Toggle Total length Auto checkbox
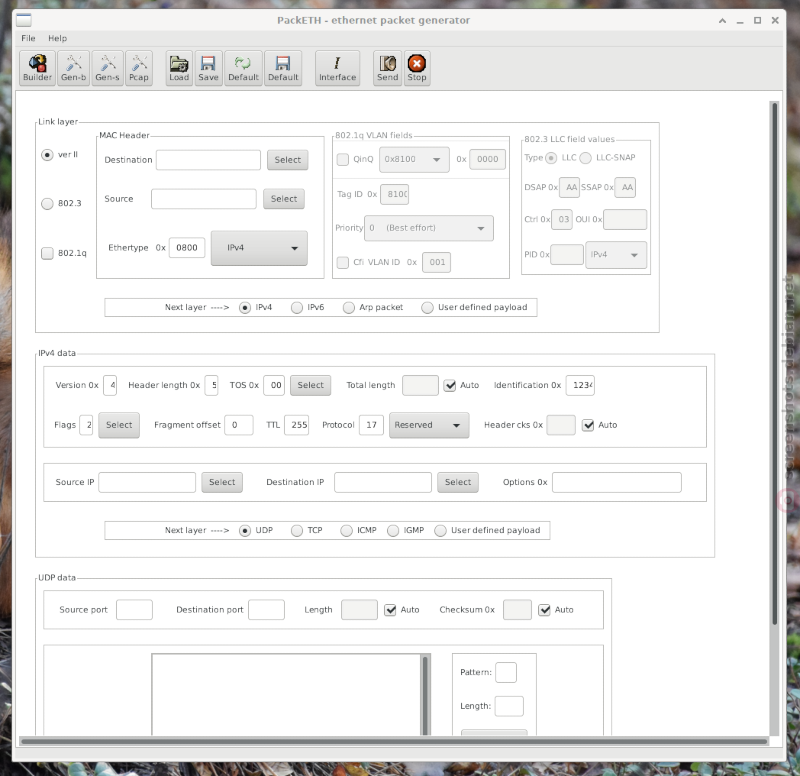 (x=449, y=385)
